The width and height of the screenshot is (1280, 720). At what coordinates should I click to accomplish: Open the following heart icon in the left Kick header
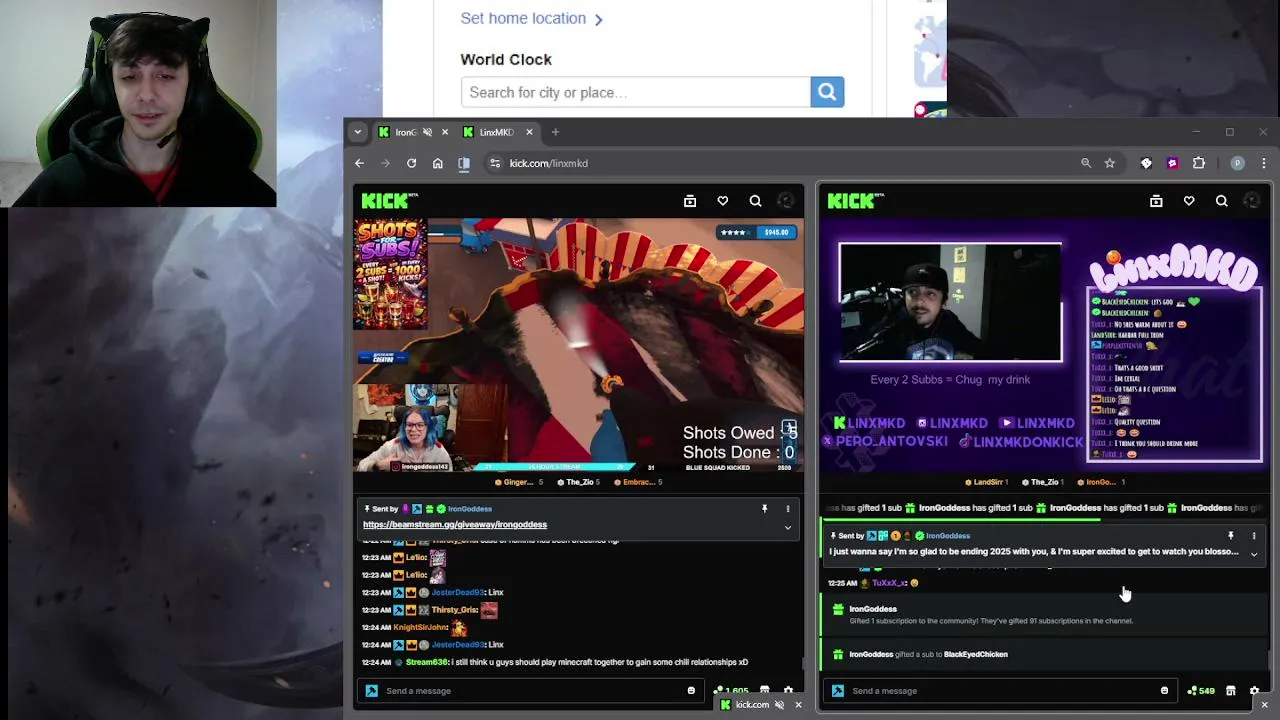[x=723, y=201]
